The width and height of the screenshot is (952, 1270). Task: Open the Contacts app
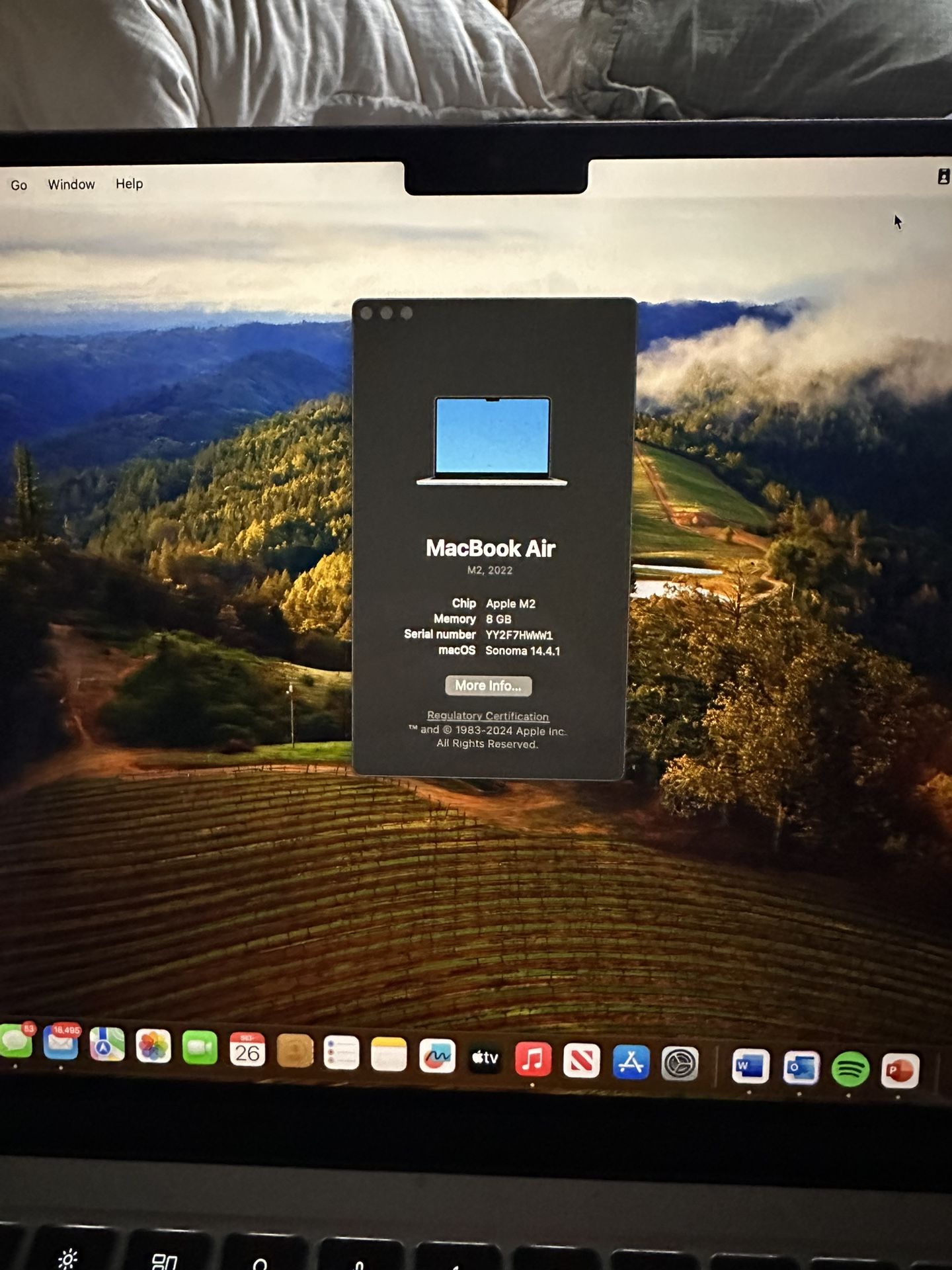(295, 1052)
